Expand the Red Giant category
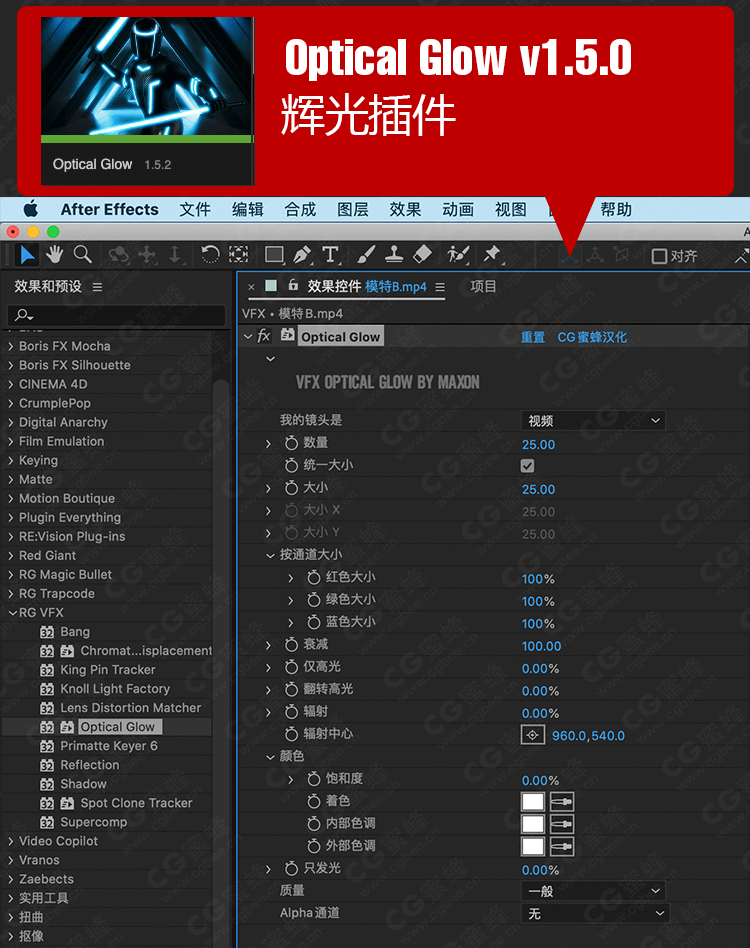750x948 pixels. 11,556
